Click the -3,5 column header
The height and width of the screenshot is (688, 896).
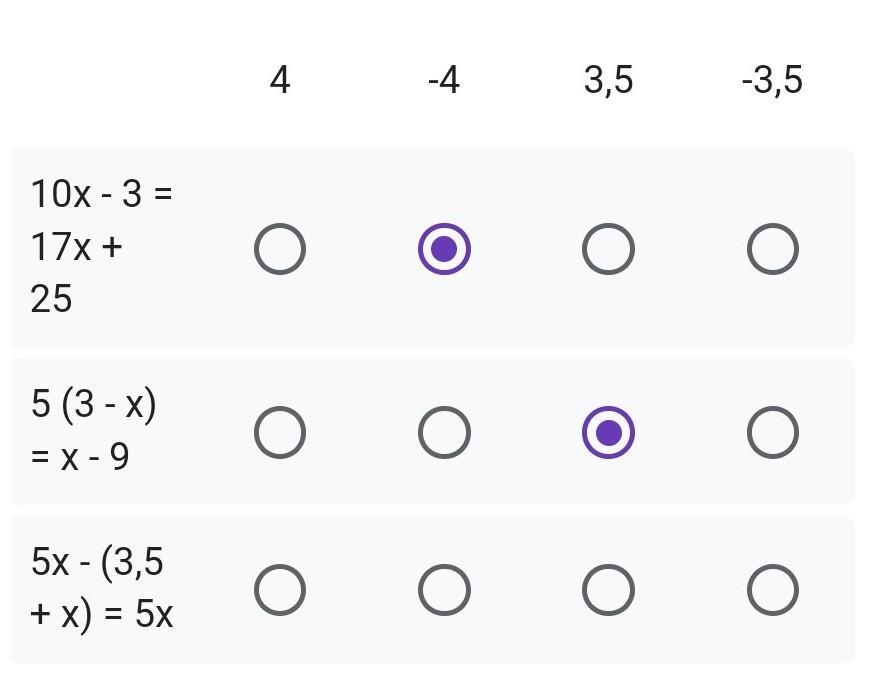pyautogui.click(x=773, y=80)
